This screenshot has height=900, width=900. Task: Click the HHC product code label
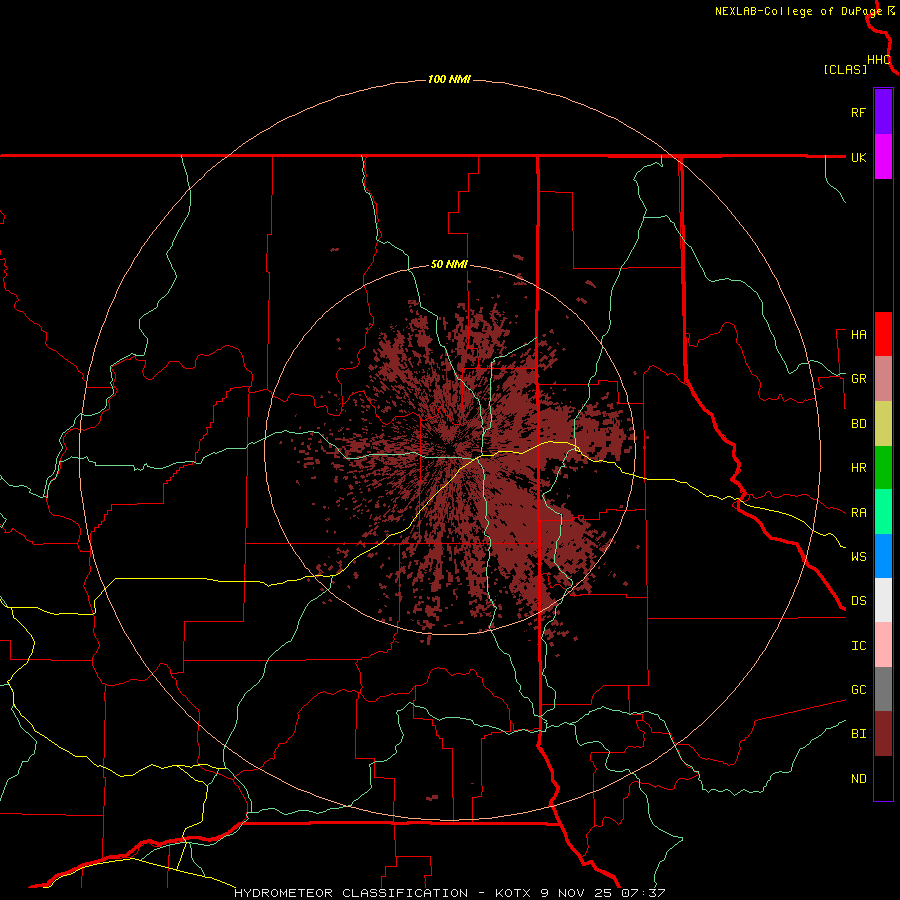coord(879,60)
